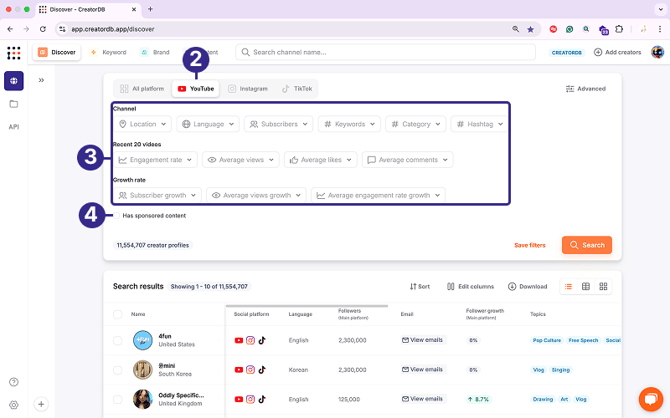Open the Hashtag filter dropdown
This screenshot has width=670, height=418.
tap(479, 124)
